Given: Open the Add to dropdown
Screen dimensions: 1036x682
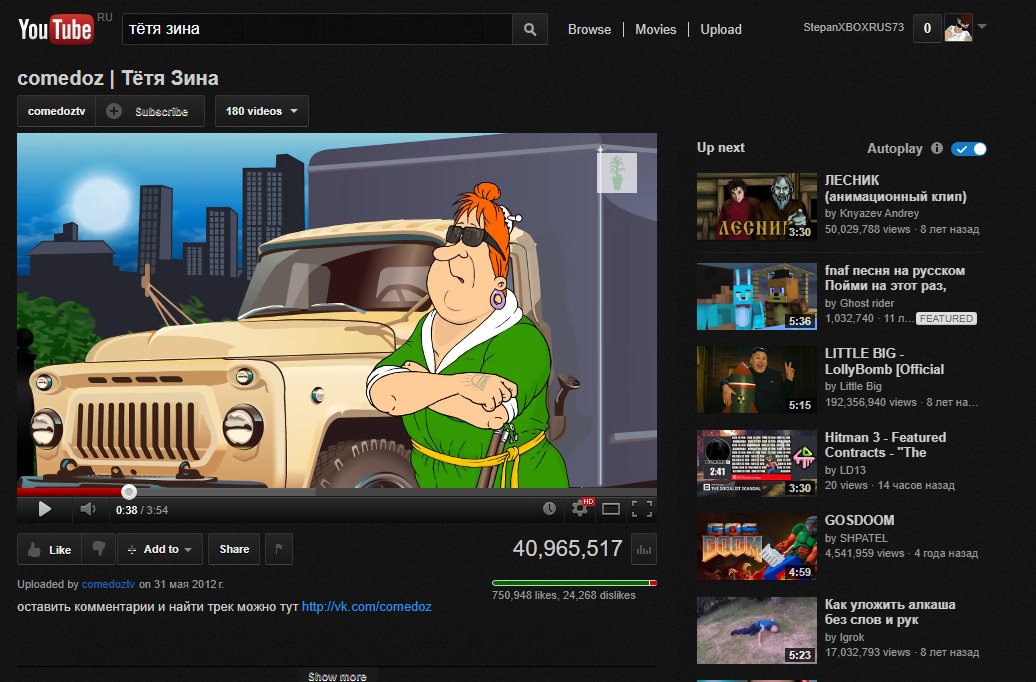Looking at the screenshot, I should [160, 549].
